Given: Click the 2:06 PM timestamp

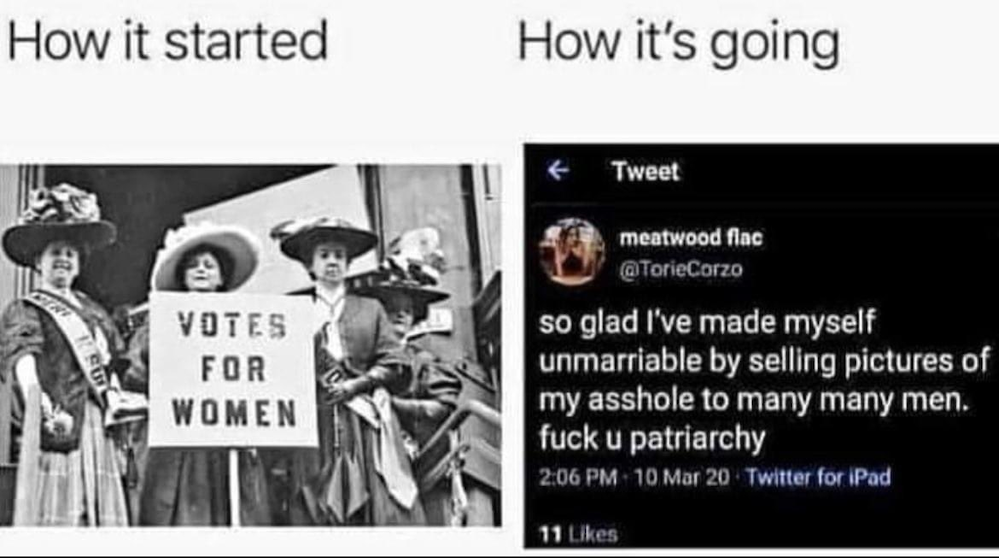Looking at the screenshot, I should point(578,477).
